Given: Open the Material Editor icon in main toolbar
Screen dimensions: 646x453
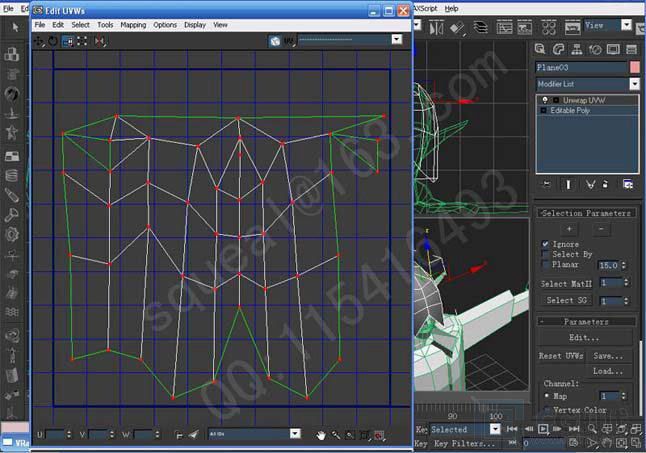Looking at the screenshot, I should [549, 28].
